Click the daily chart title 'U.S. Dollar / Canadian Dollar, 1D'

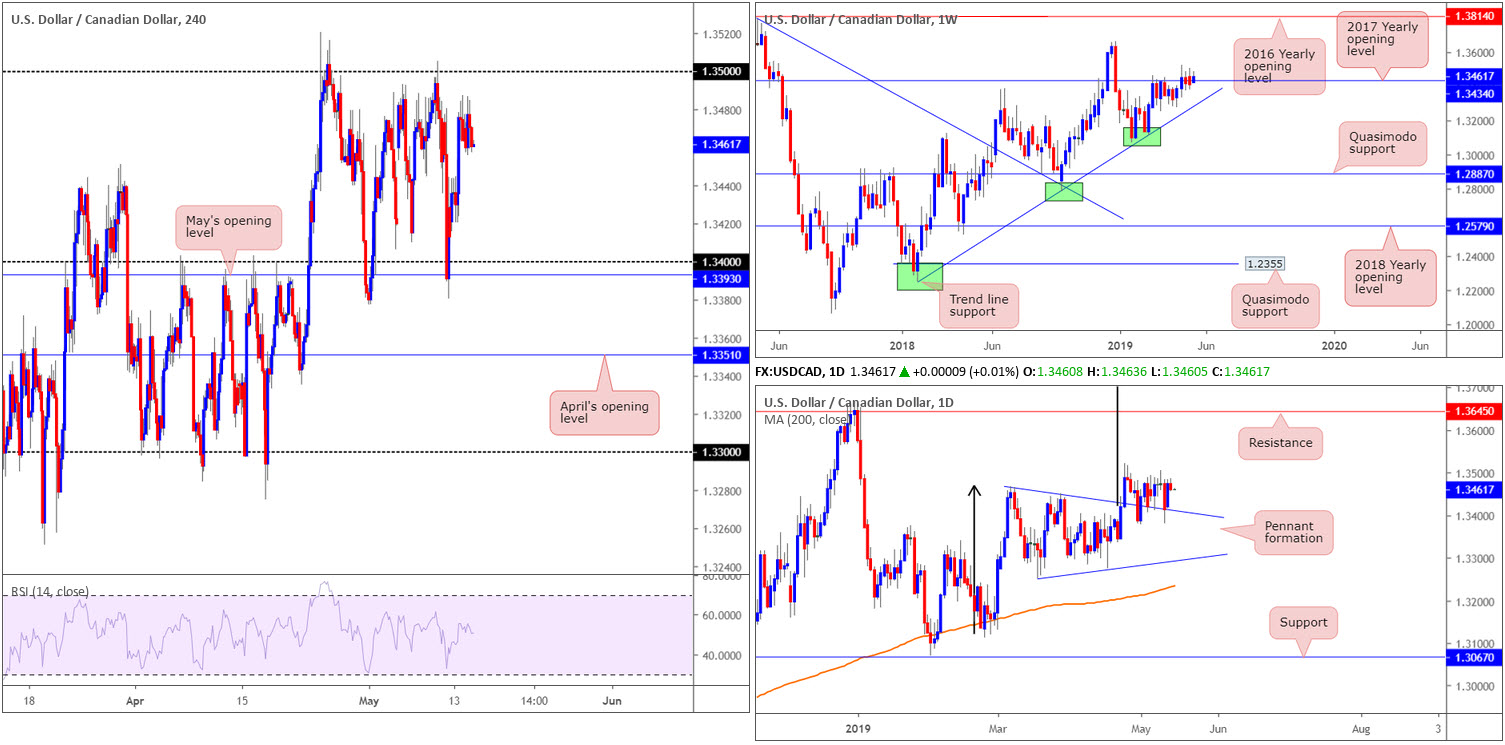point(858,402)
